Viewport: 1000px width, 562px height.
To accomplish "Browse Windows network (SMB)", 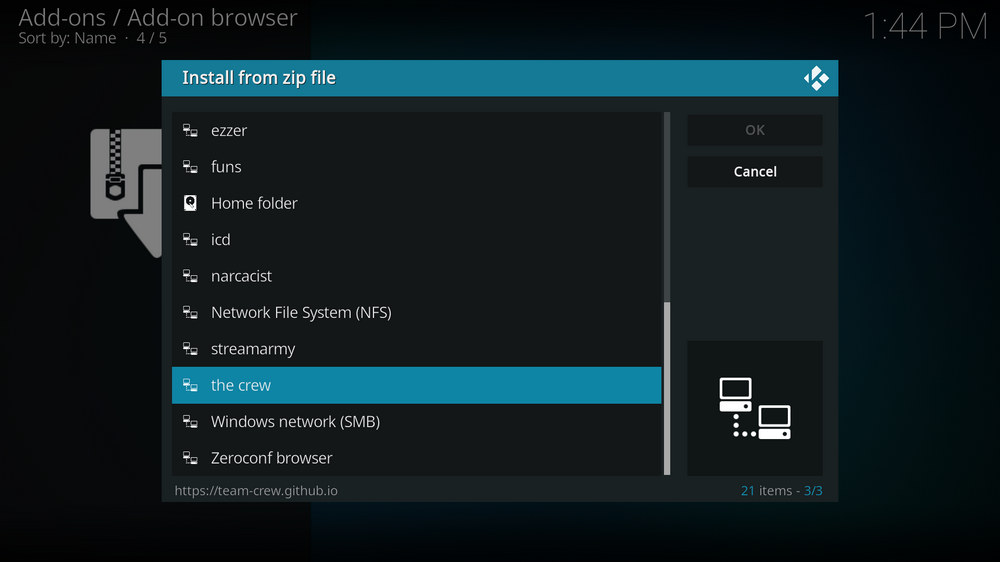I will click(295, 422).
